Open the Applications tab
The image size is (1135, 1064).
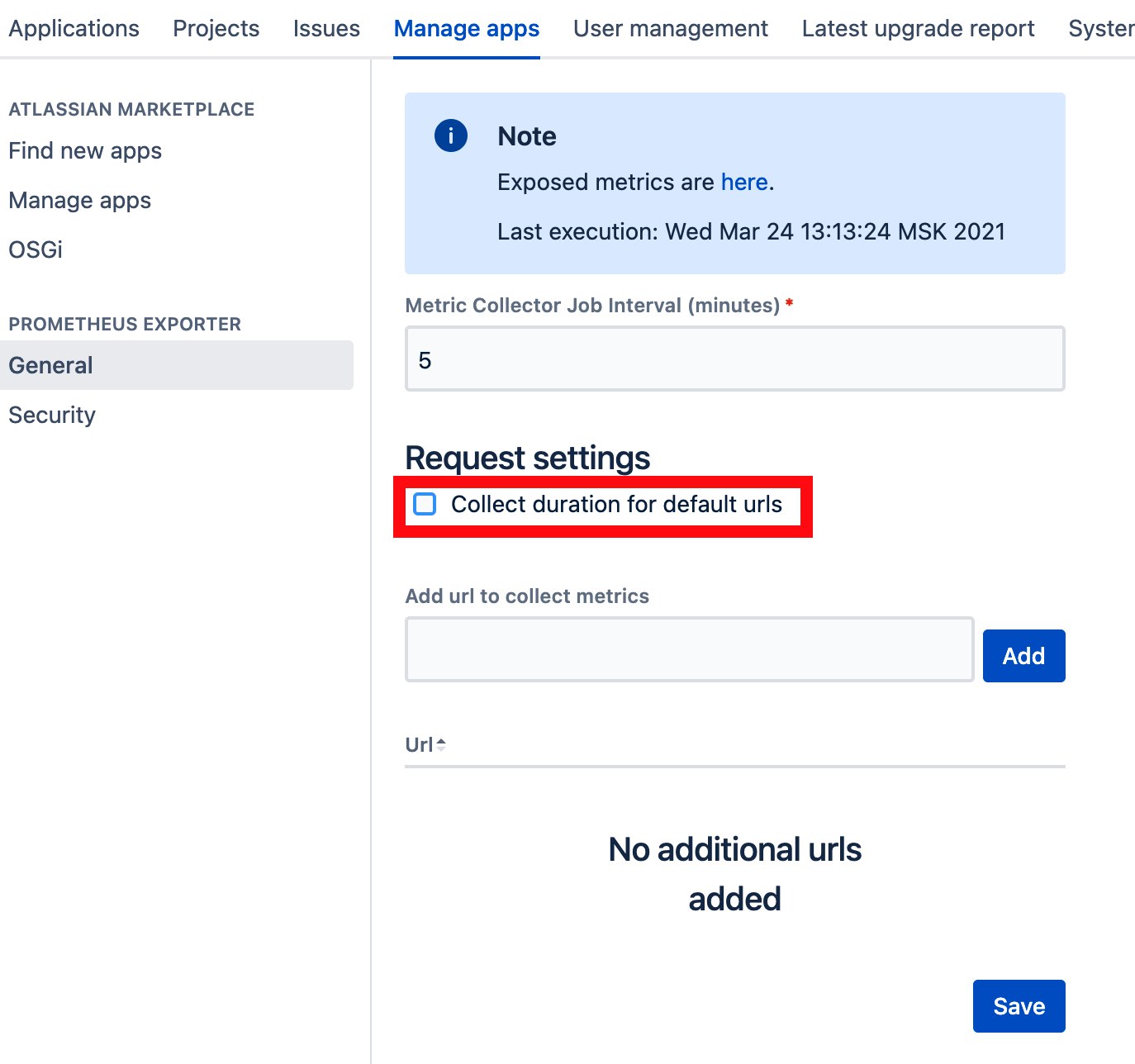[x=74, y=29]
